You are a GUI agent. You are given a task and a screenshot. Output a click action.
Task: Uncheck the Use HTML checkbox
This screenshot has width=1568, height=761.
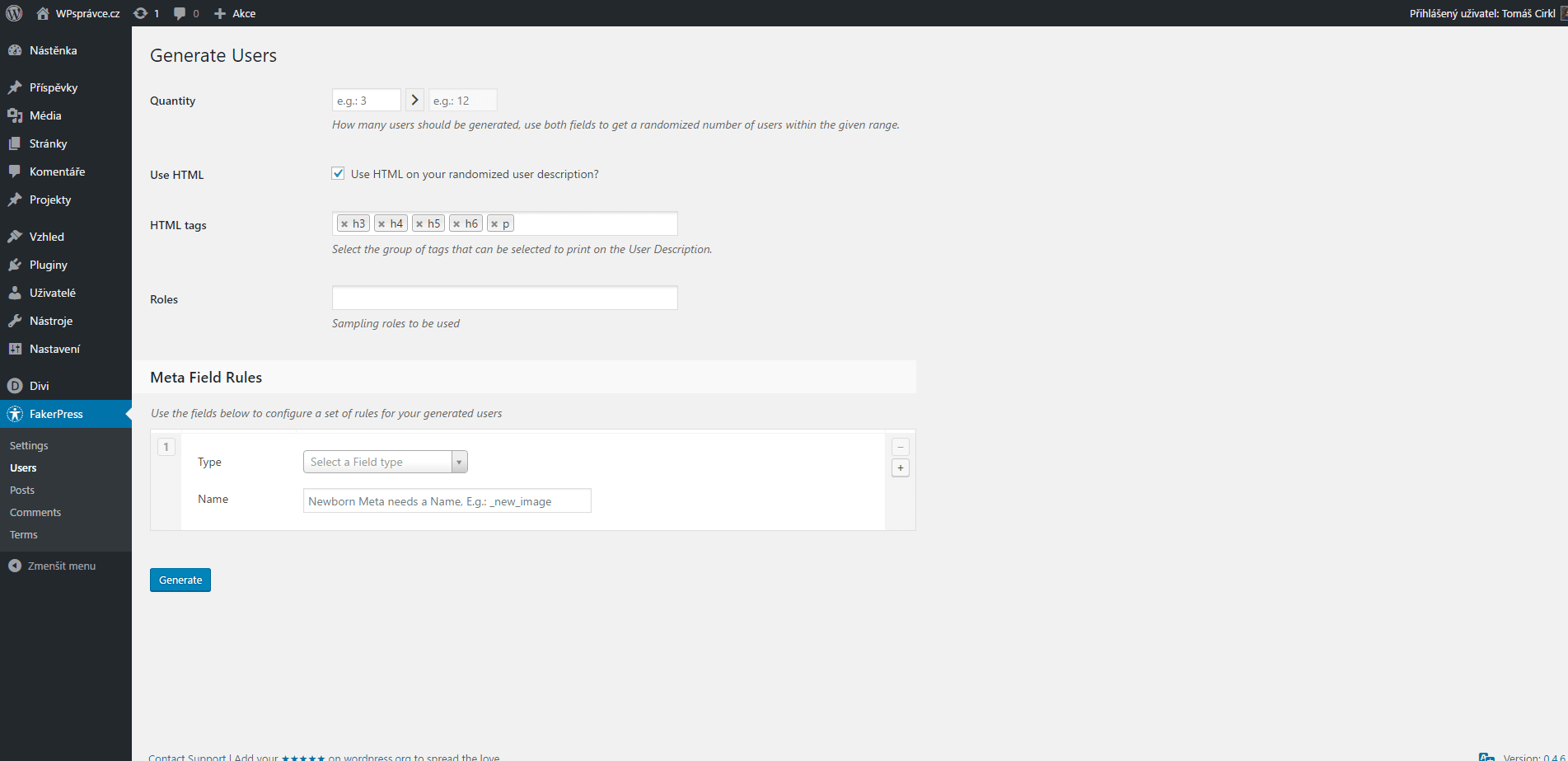click(338, 173)
